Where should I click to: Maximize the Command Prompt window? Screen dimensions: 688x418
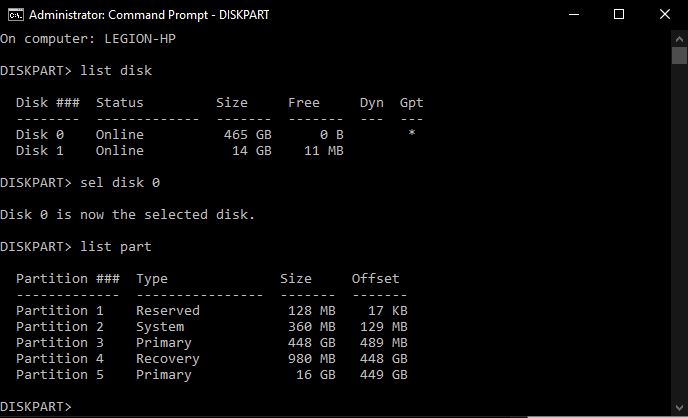click(619, 14)
